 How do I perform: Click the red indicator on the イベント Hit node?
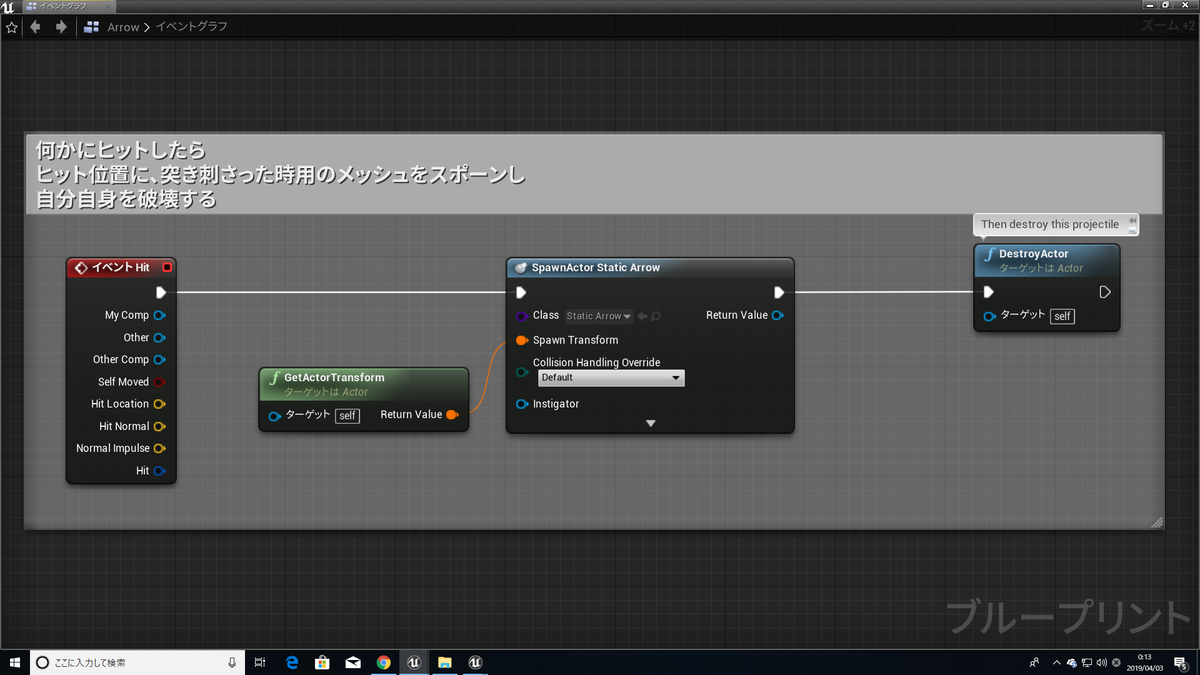(x=166, y=267)
